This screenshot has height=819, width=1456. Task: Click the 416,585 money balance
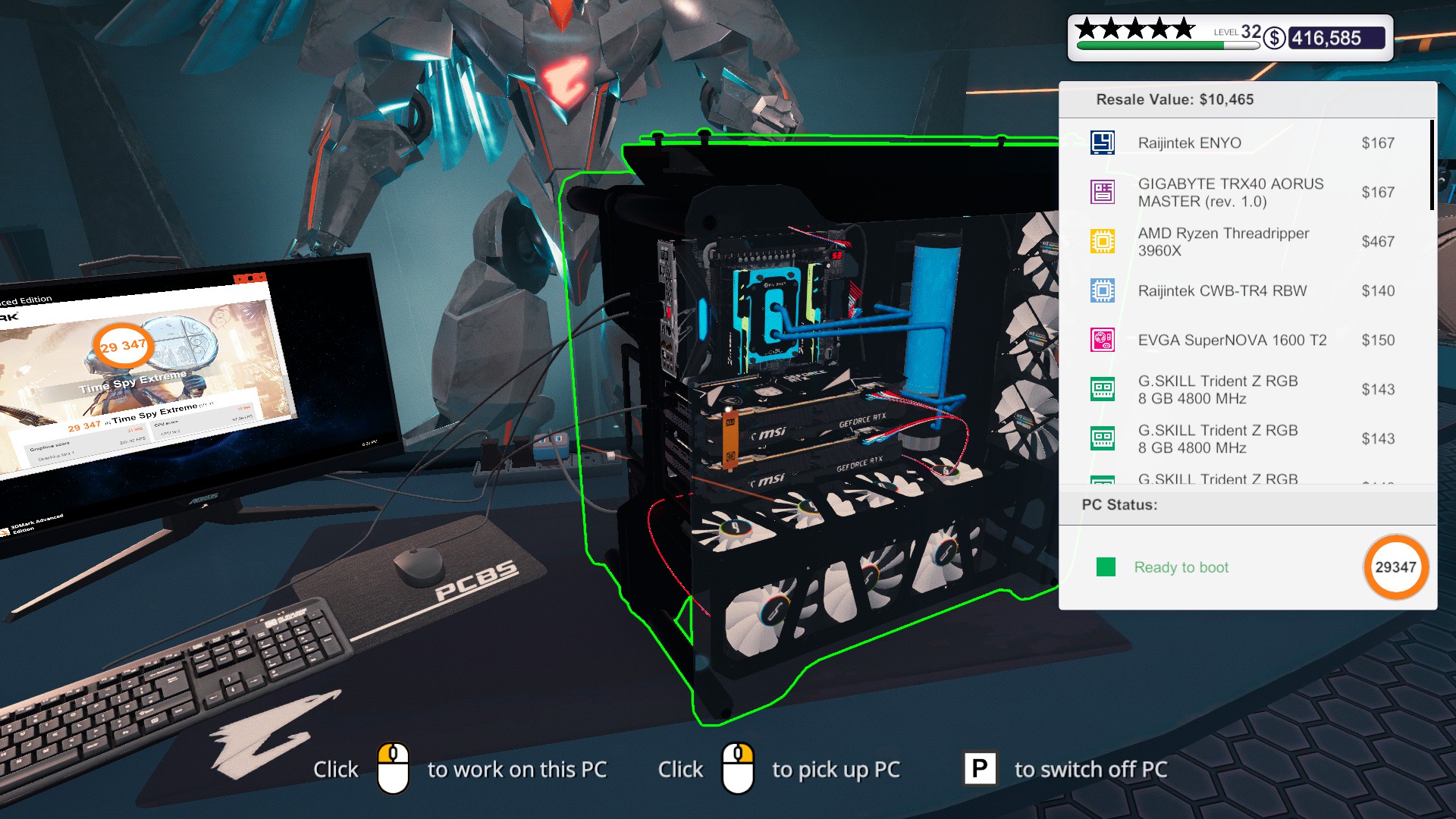[1336, 38]
